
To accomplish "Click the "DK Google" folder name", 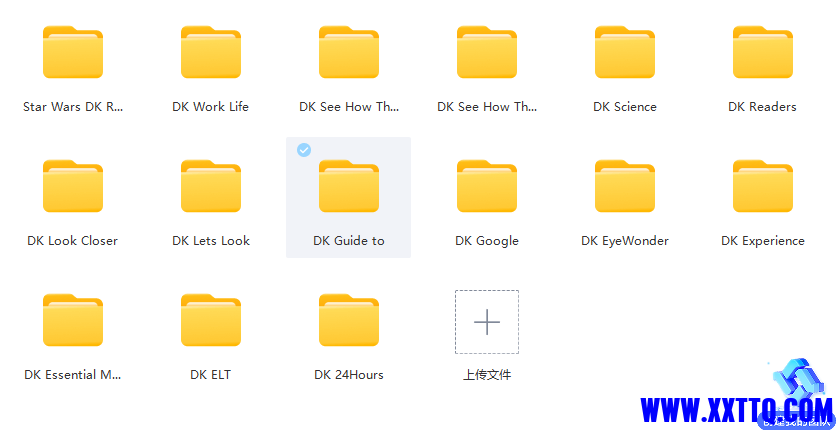I will click(487, 241).
